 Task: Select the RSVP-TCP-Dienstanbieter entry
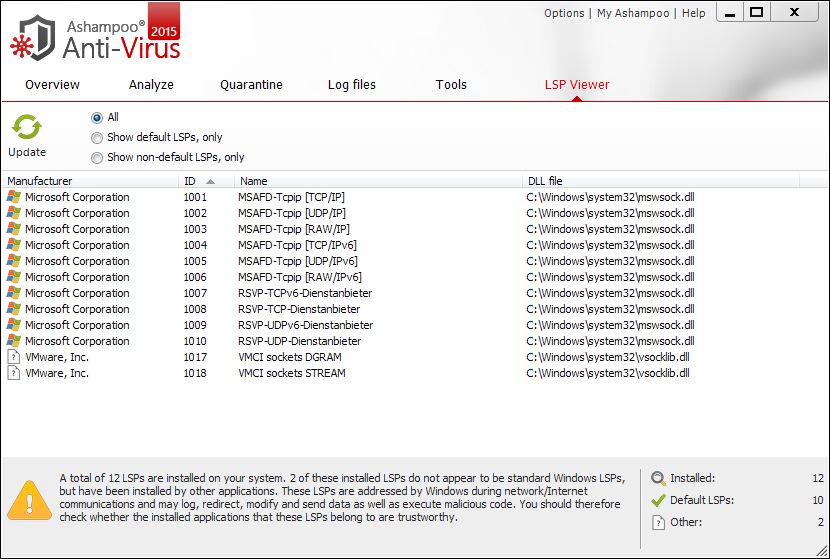click(299, 309)
